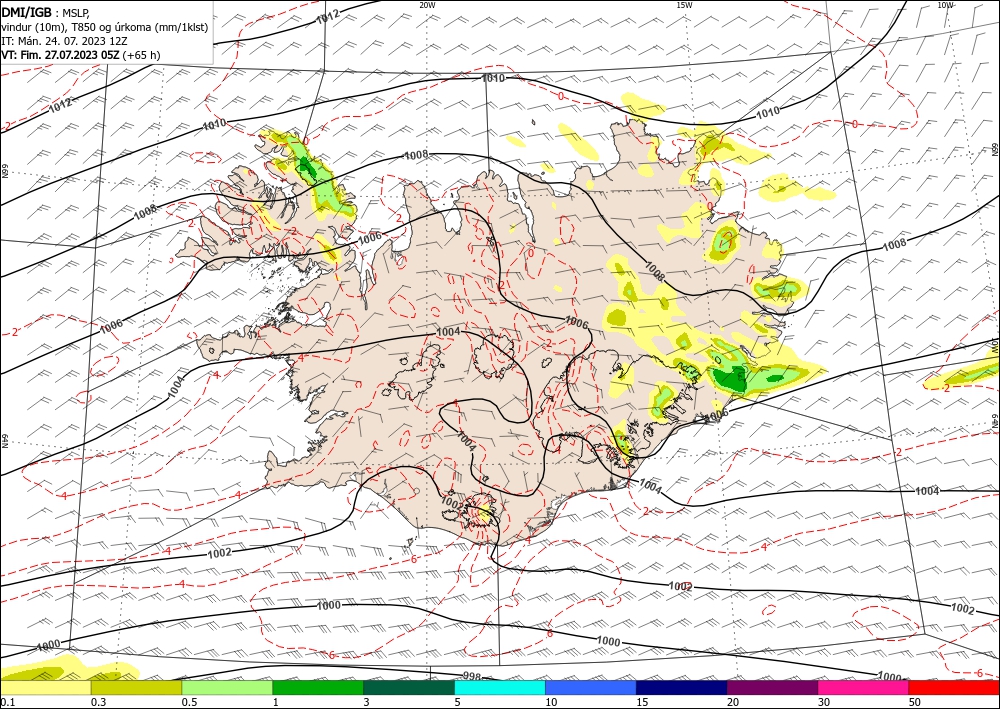1000x709 pixels.
Task: Click the '10W' longitude label at top right
Action: [946, 5]
